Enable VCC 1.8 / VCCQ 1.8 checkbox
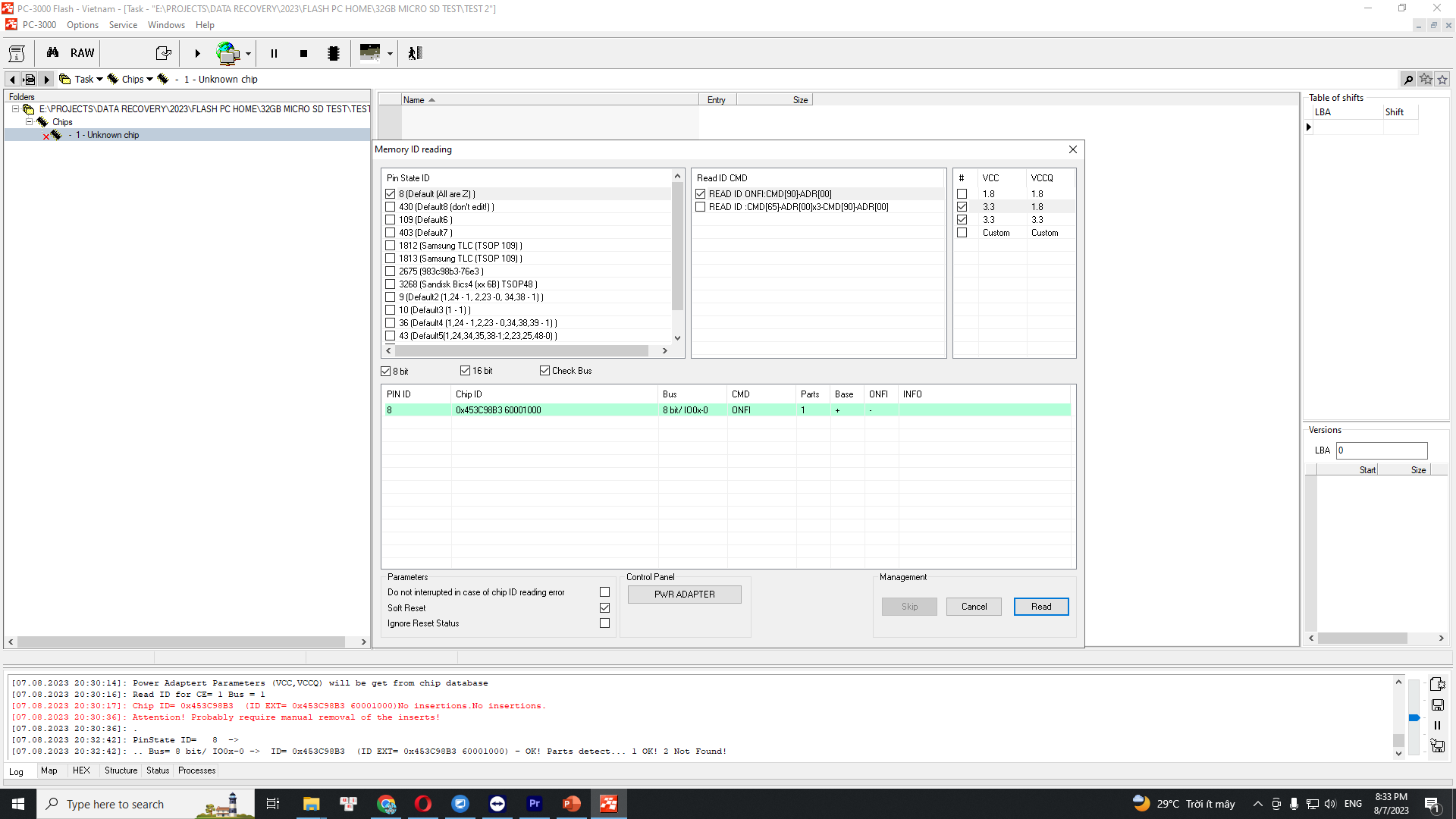The width and height of the screenshot is (1456, 819). click(x=962, y=194)
